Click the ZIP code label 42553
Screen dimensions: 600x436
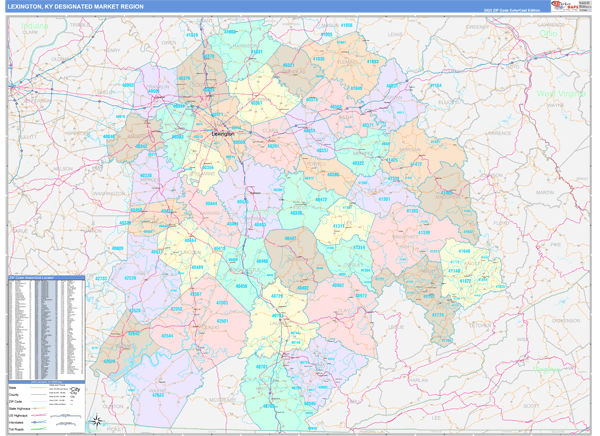[176, 309]
